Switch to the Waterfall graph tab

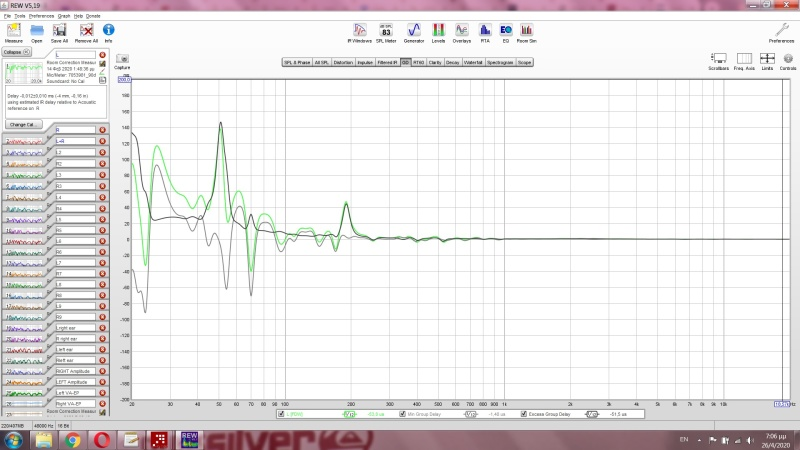pyautogui.click(x=475, y=62)
